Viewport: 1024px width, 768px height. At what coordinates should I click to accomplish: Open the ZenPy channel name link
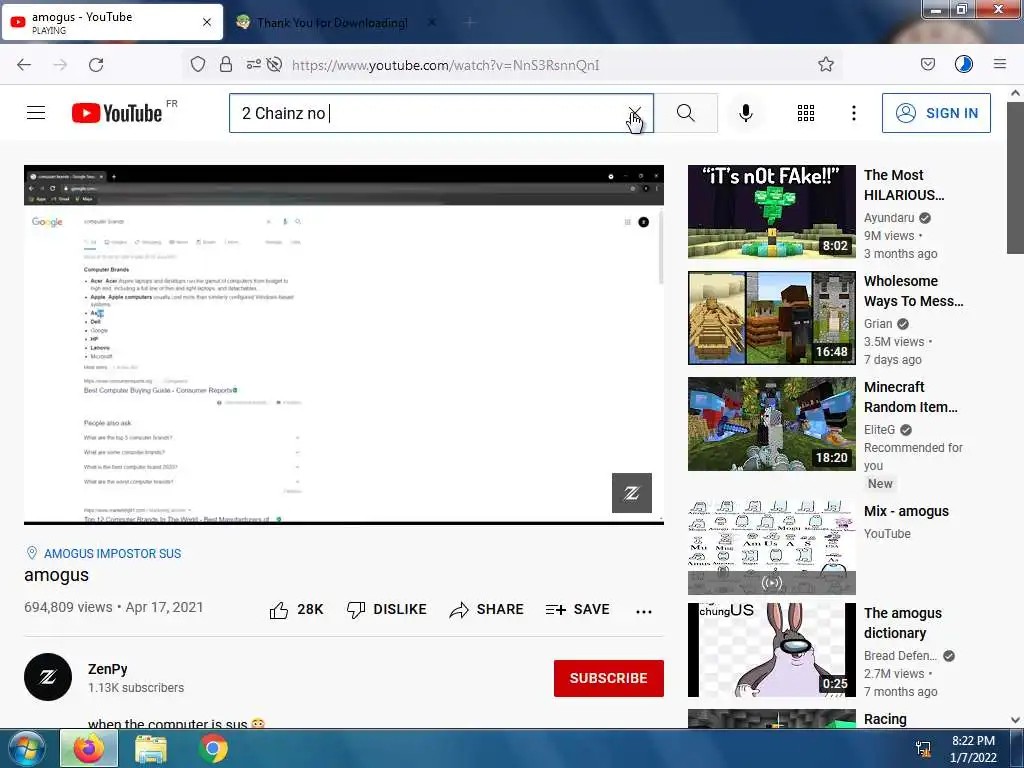[x=108, y=669]
